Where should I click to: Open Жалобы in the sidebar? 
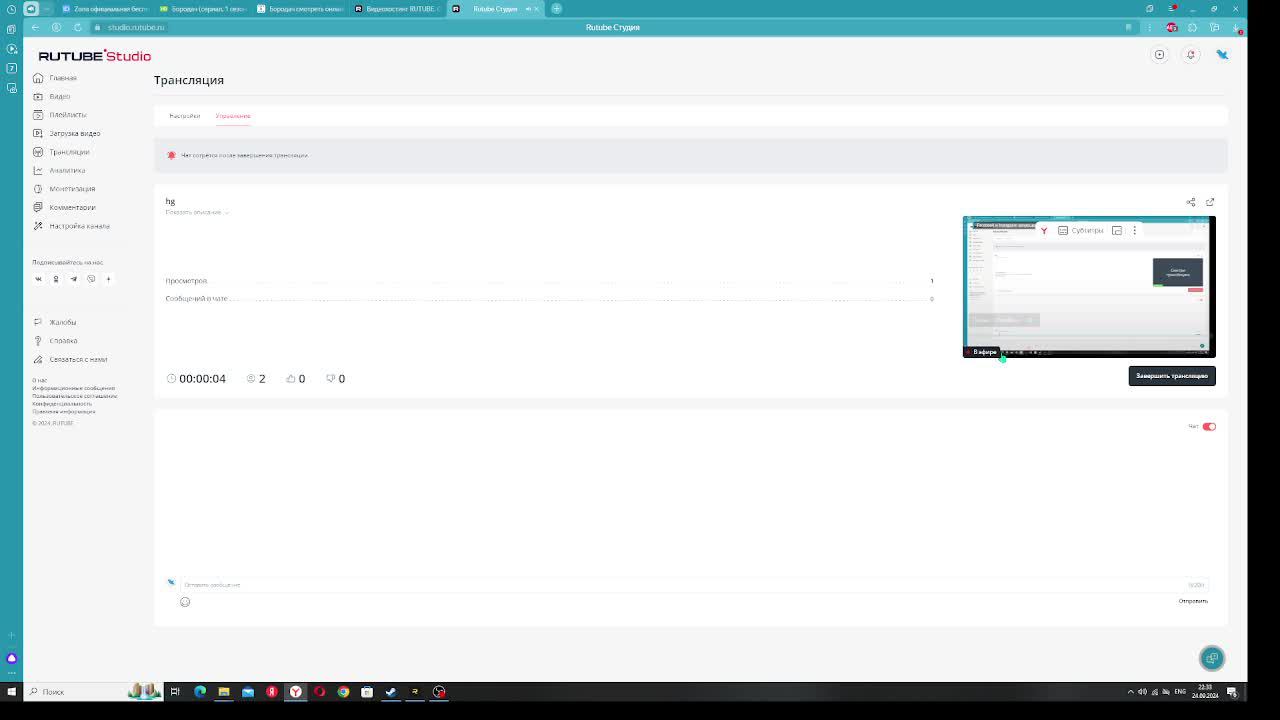click(62, 322)
